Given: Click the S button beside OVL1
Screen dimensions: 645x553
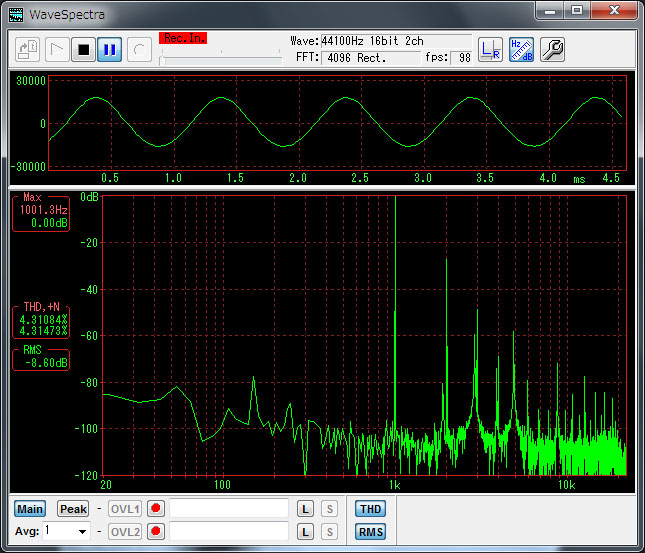Looking at the screenshot, I should [x=329, y=509].
